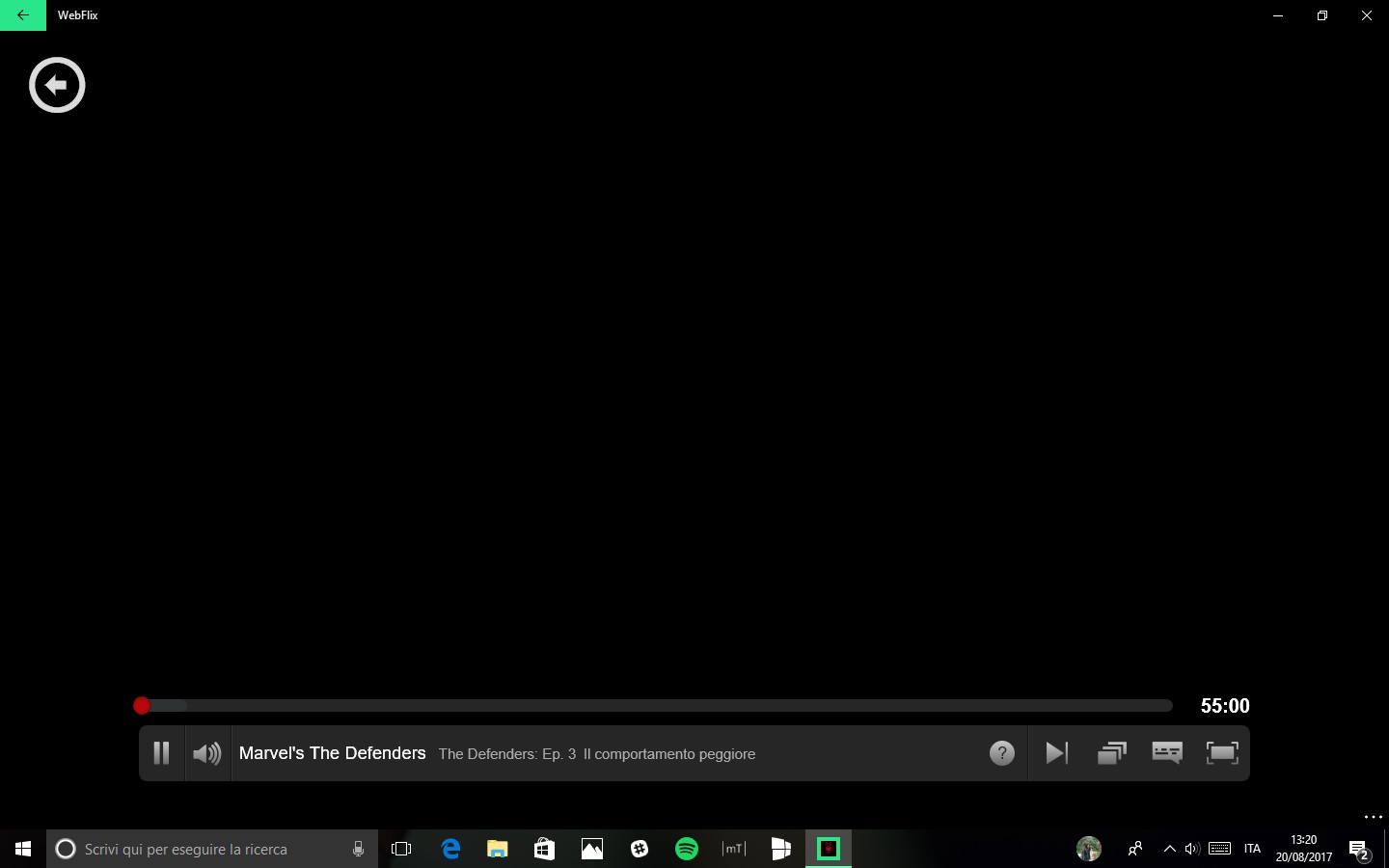Viewport: 1389px width, 868px height.
Task: Expand hidden system tray icons
Action: (1170, 849)
